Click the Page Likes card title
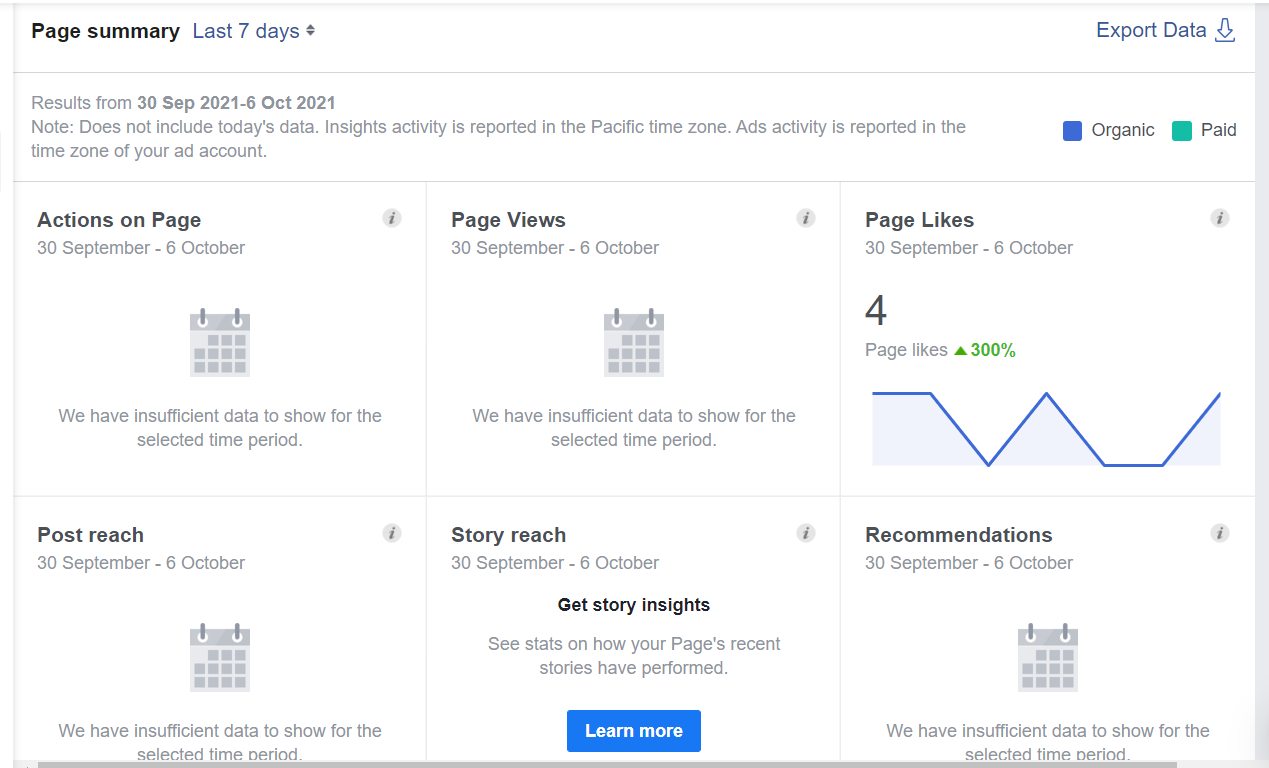The width and height of the screenshot is (1269, 768). click(919, 220)
